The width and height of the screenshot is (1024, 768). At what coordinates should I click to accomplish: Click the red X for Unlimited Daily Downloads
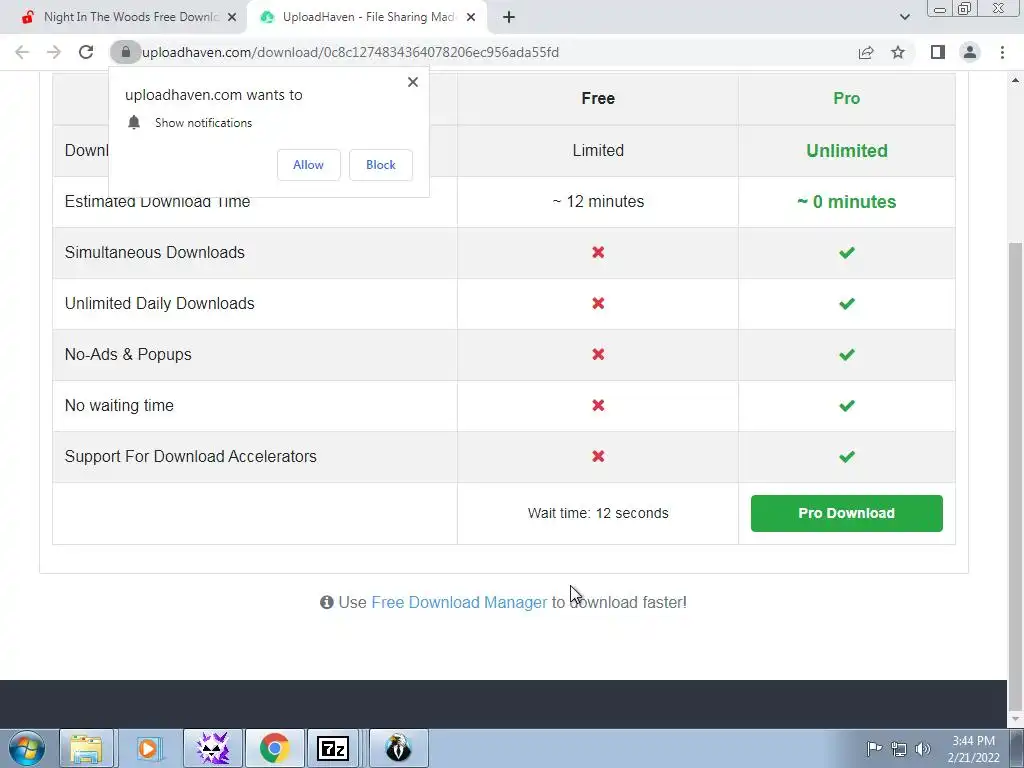tap(598, 303)
